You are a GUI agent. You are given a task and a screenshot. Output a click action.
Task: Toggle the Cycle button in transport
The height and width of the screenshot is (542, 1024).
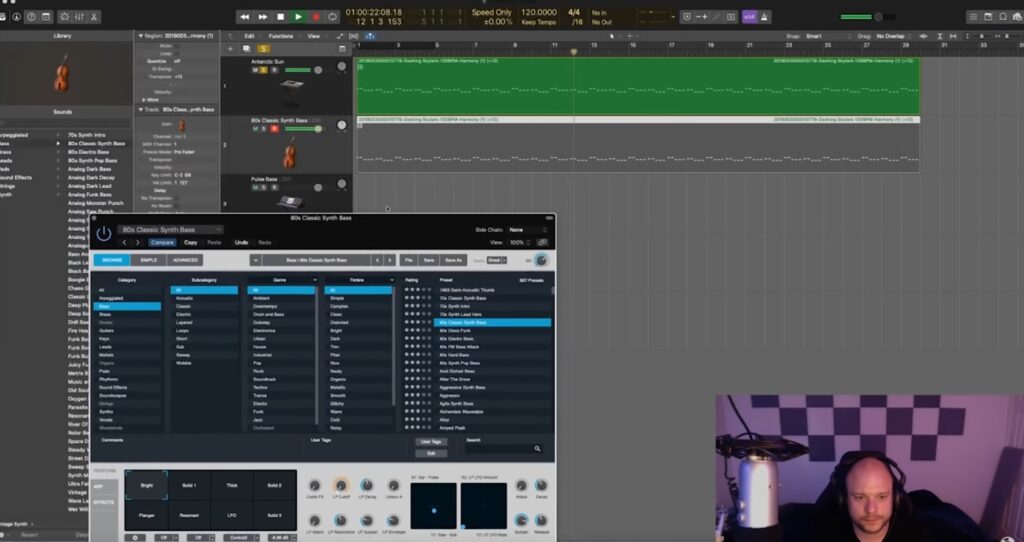pos(333,17)
